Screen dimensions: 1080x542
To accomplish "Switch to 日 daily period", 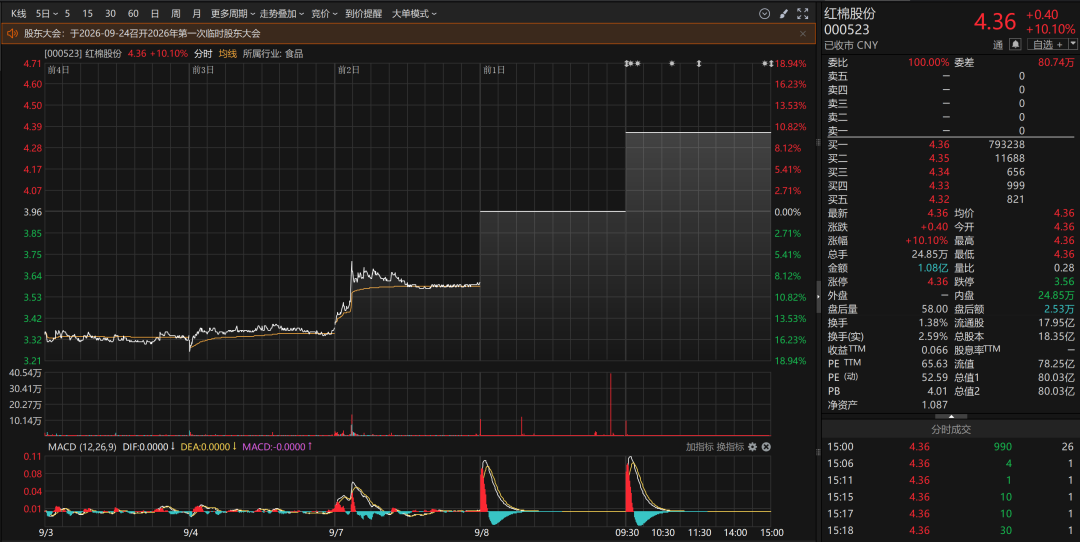I will tap(155, 14).
